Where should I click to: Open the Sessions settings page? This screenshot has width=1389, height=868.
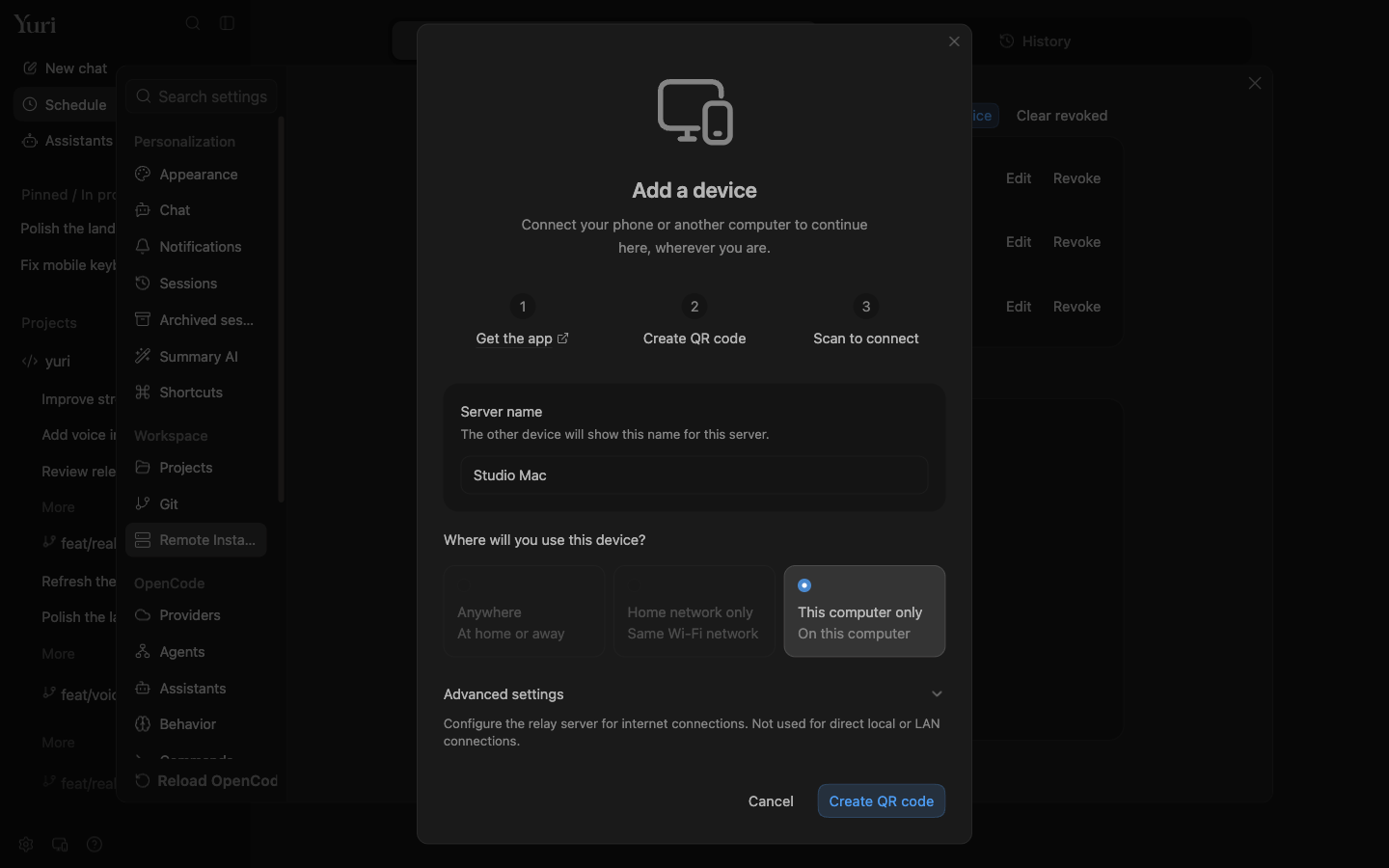point(196,284)
